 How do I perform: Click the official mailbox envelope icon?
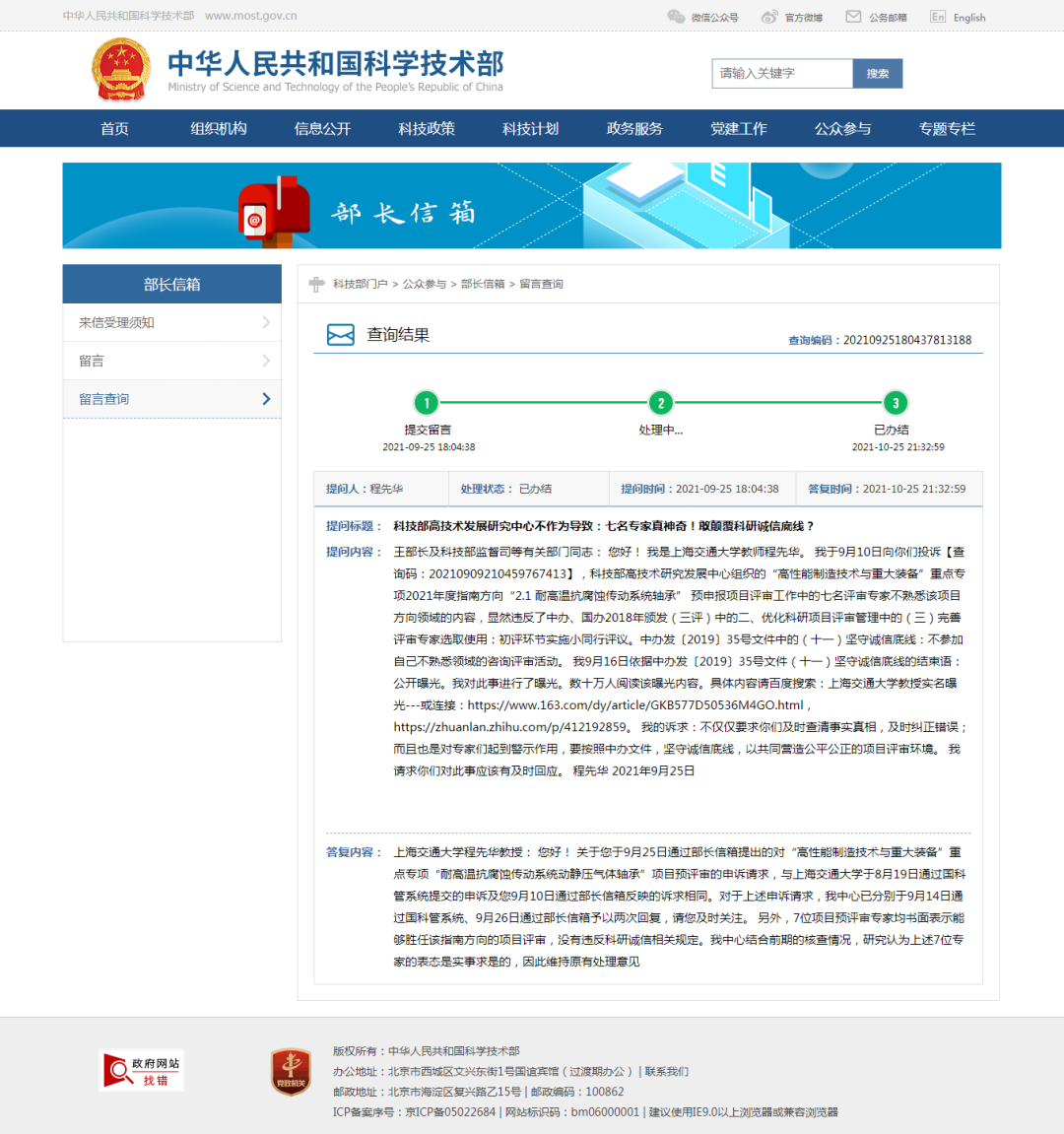853,17
